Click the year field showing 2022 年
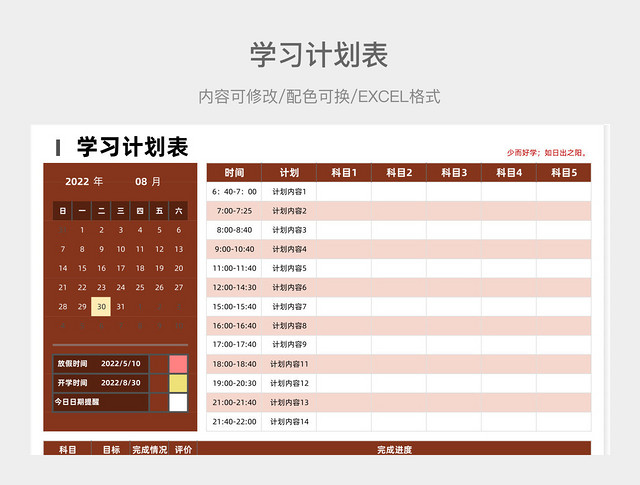 point(84,182)
